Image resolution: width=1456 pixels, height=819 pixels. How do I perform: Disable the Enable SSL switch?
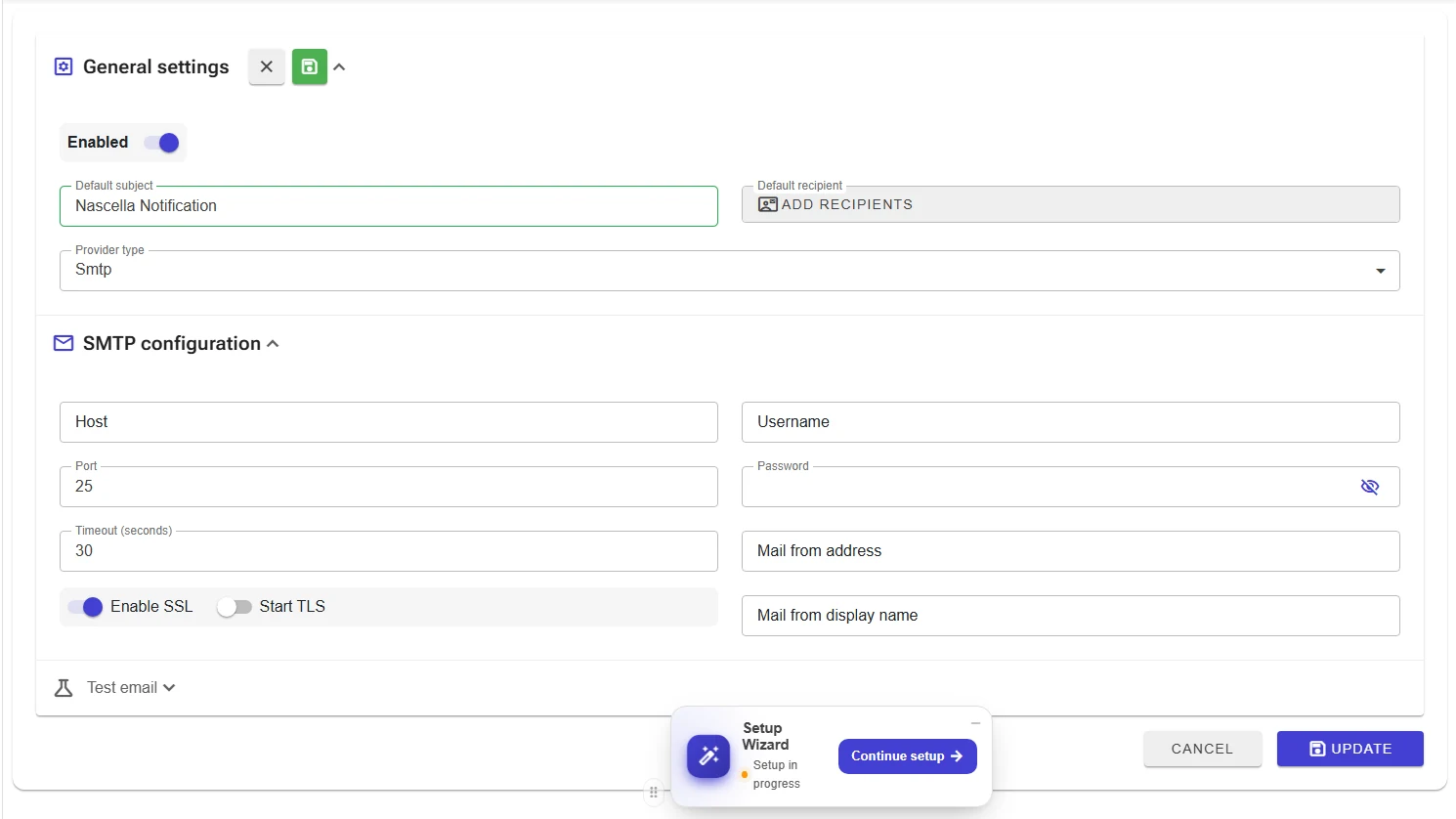[x=86, y=607]
